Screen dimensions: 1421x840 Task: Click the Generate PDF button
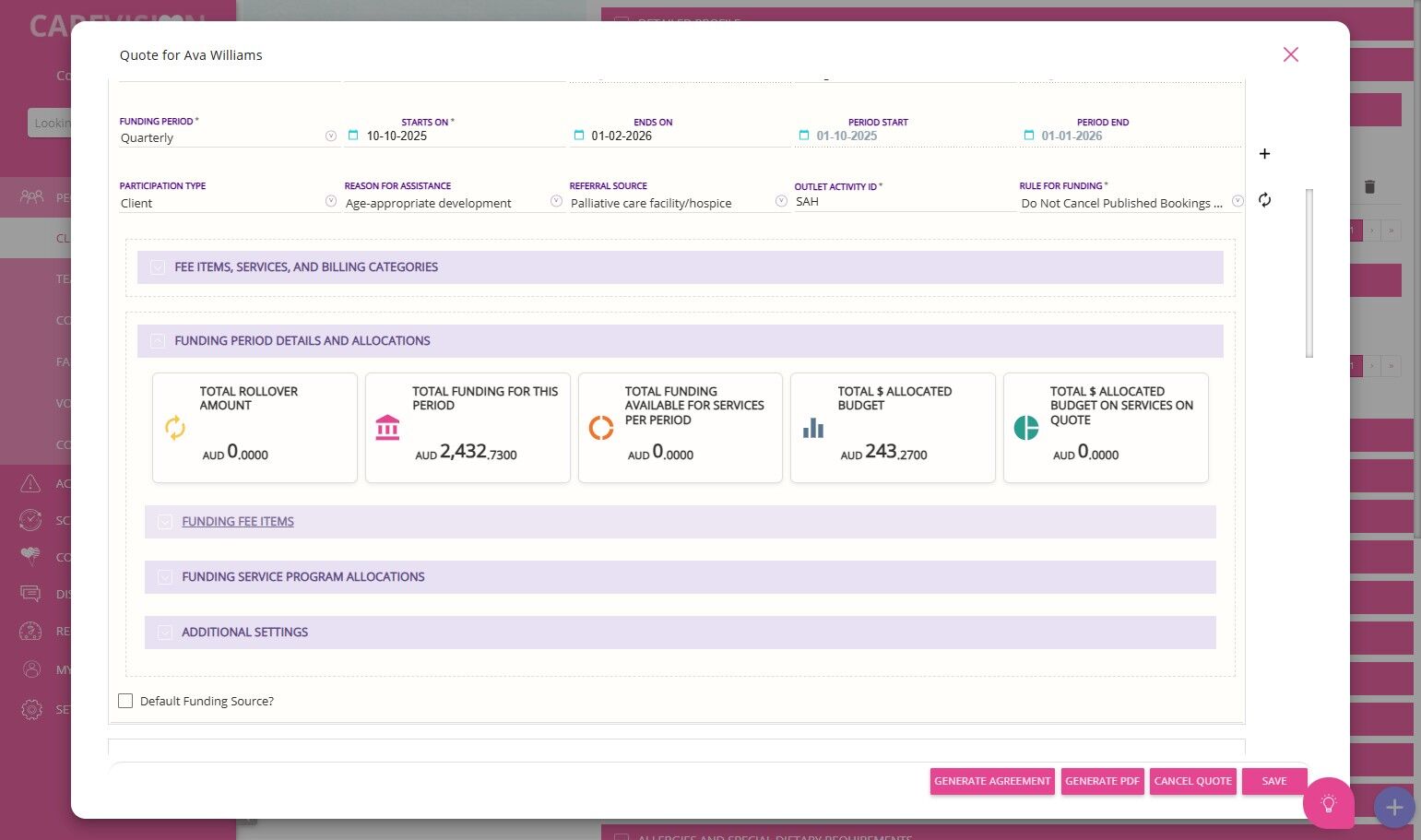point(1102,781)
